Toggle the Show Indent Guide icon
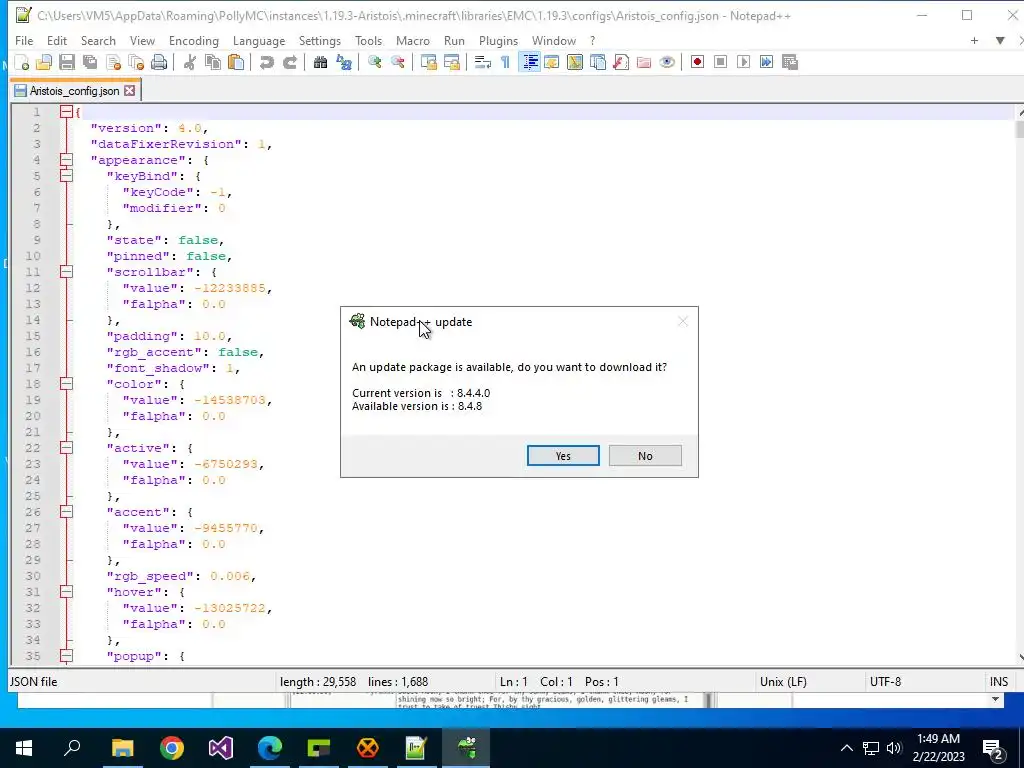This screenshot has width=1024, height=768. [x=530, y=63]
